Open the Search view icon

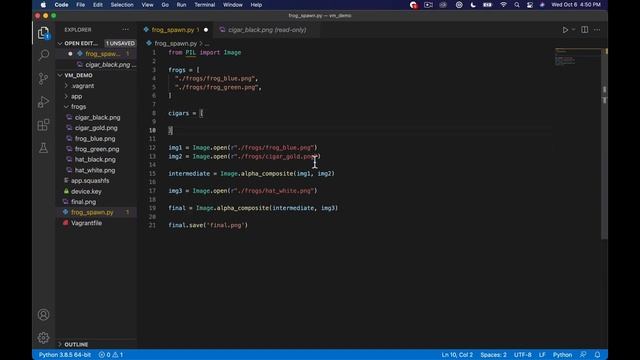(x=43, y=55)
